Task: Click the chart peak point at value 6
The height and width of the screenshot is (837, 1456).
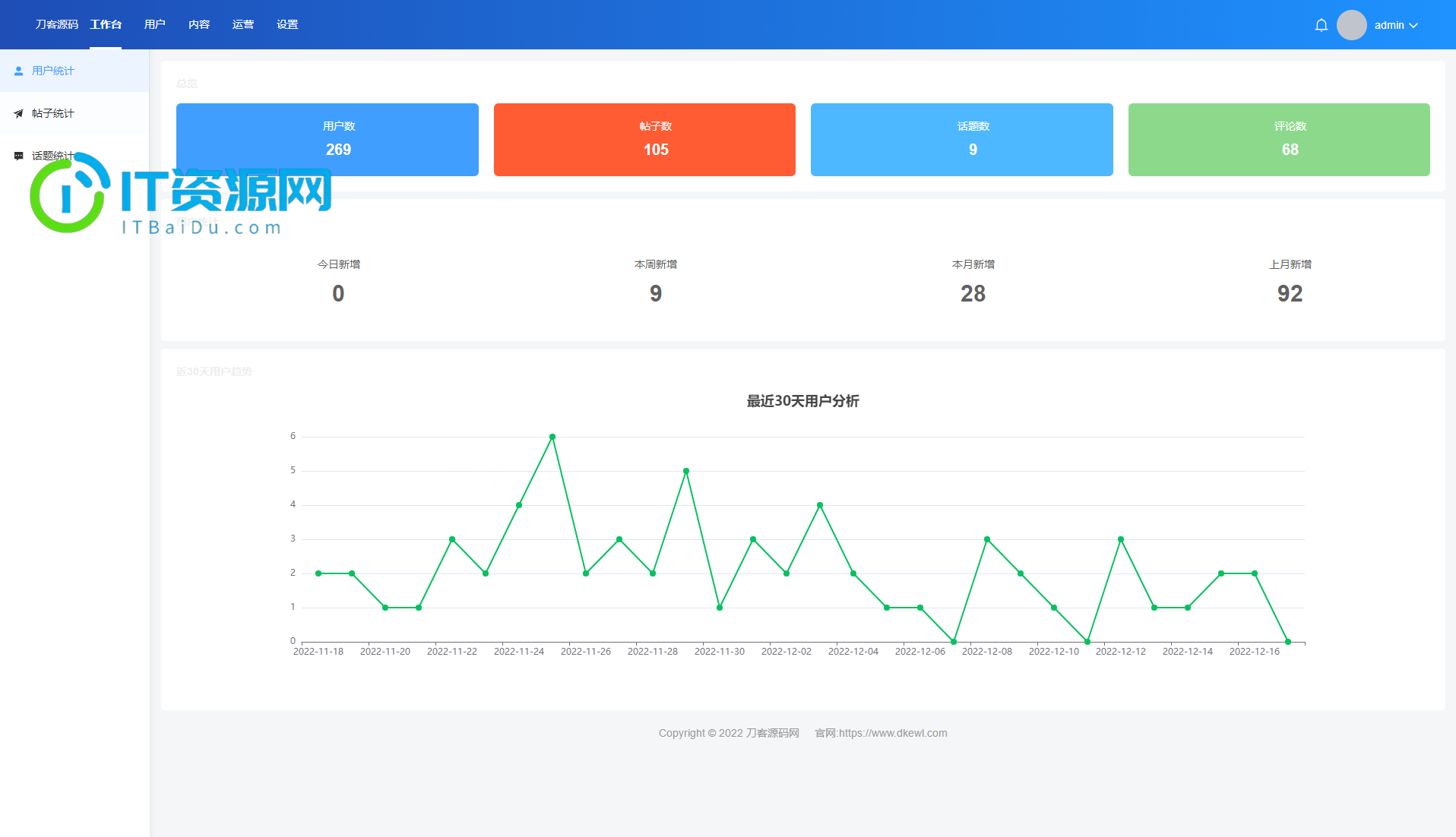Action: tap(552, 437)
